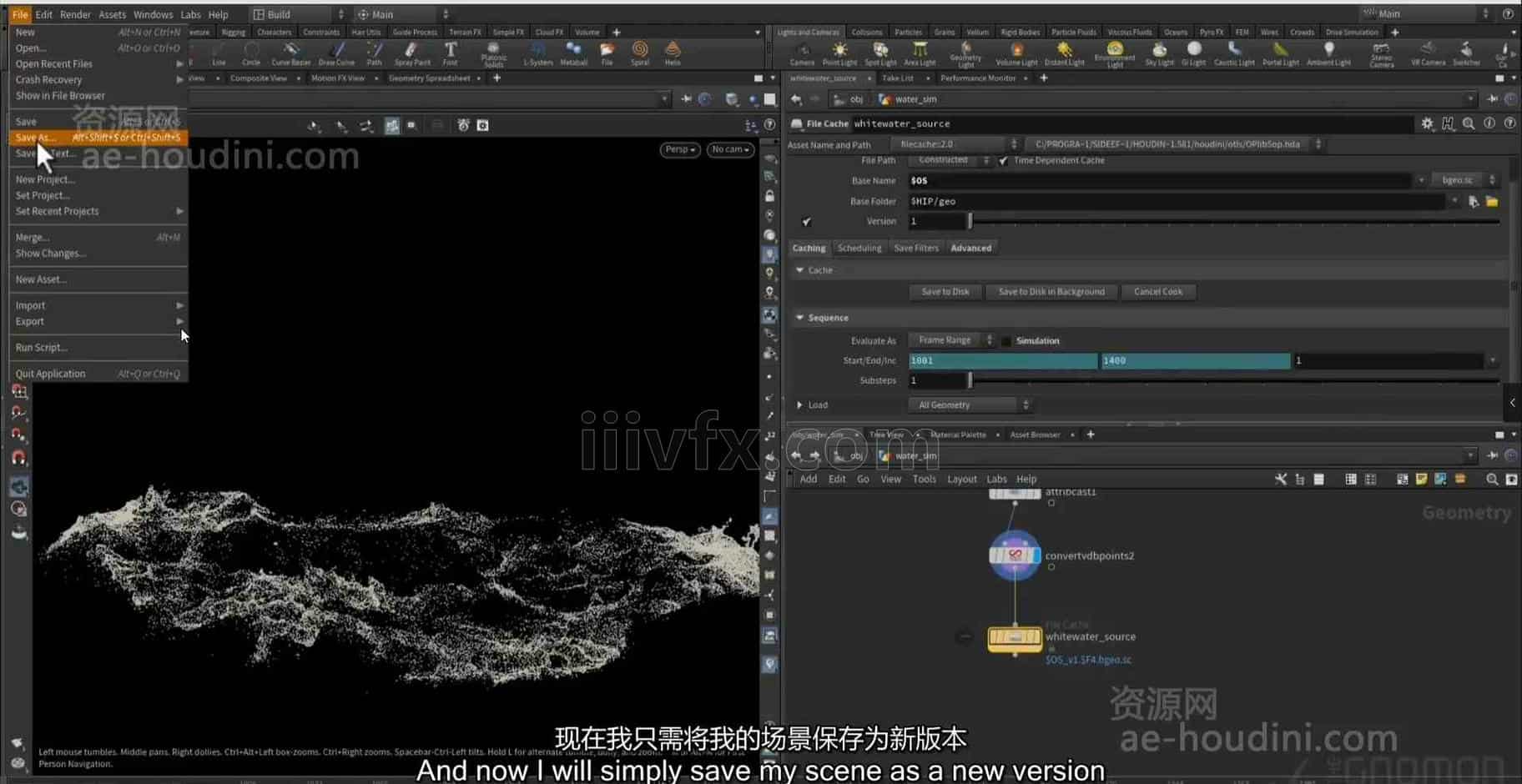This screenshot has height=784, width=1522.
Task: Switch to the Scheduling tab
Action: pyautogui.click(x=859, y=248)
